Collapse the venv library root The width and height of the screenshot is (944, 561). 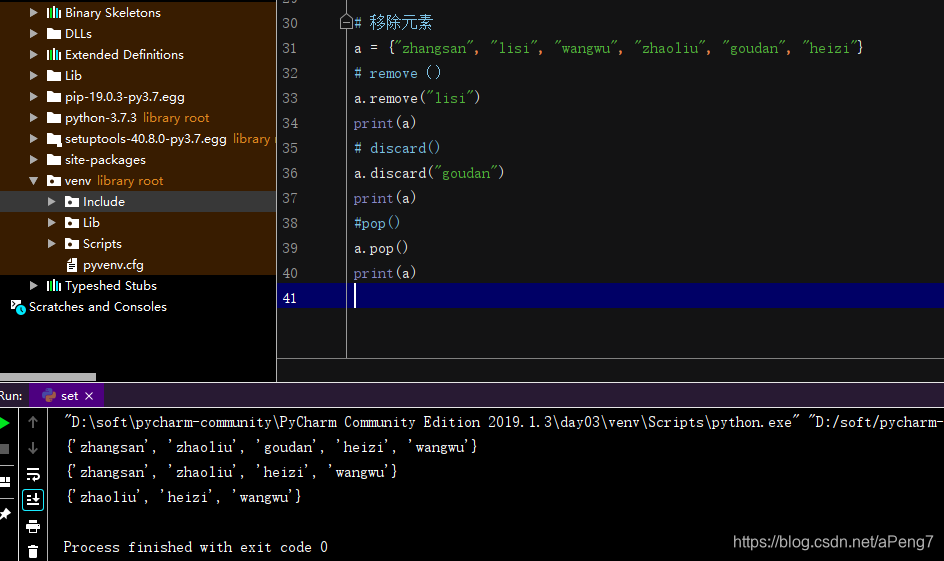coord(34,181)
